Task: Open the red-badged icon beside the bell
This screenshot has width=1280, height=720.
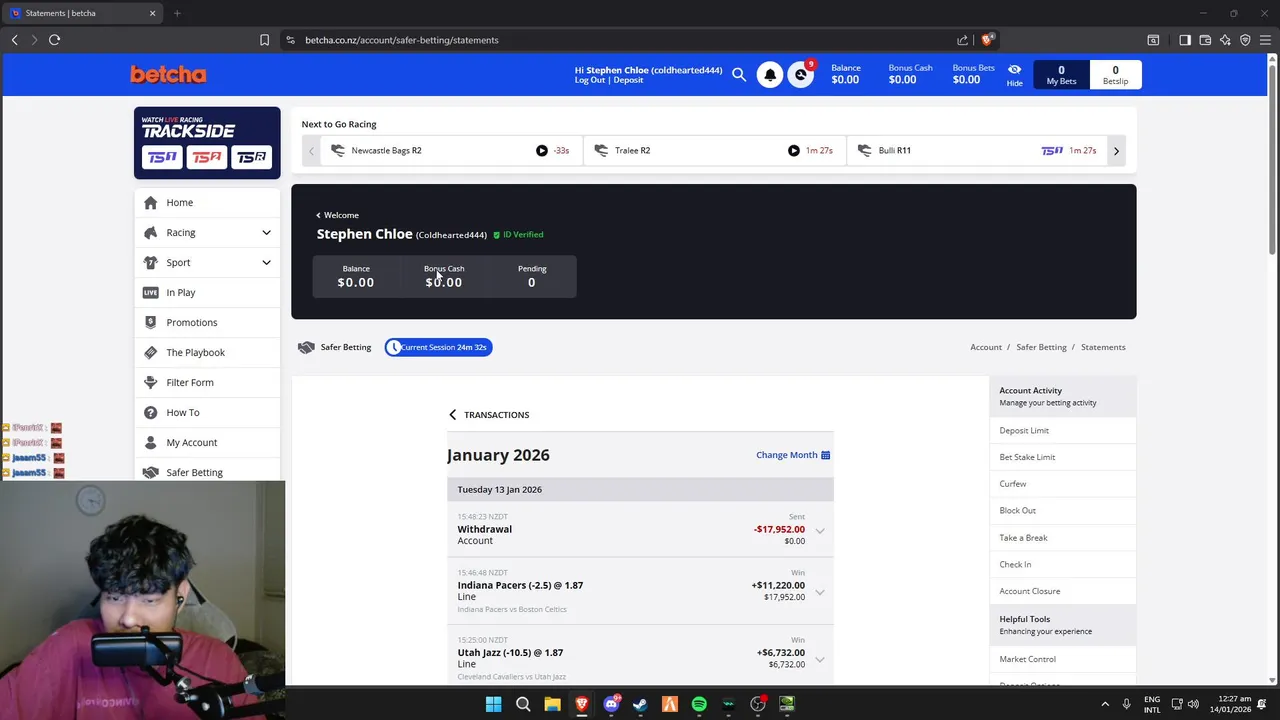Action: [801, 75]
